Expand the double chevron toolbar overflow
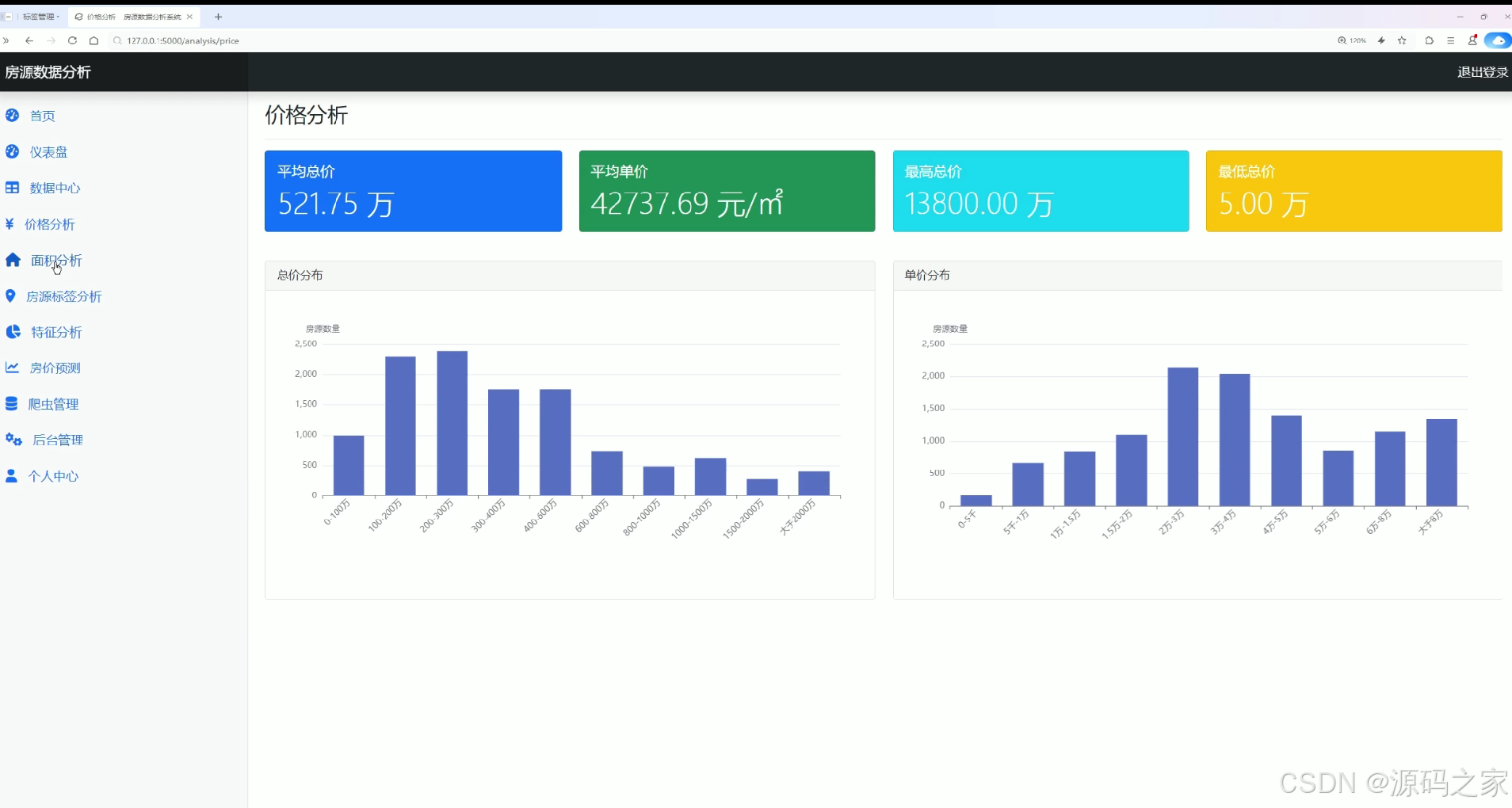This screenshot has width=1512, height=808. point(6,40)
